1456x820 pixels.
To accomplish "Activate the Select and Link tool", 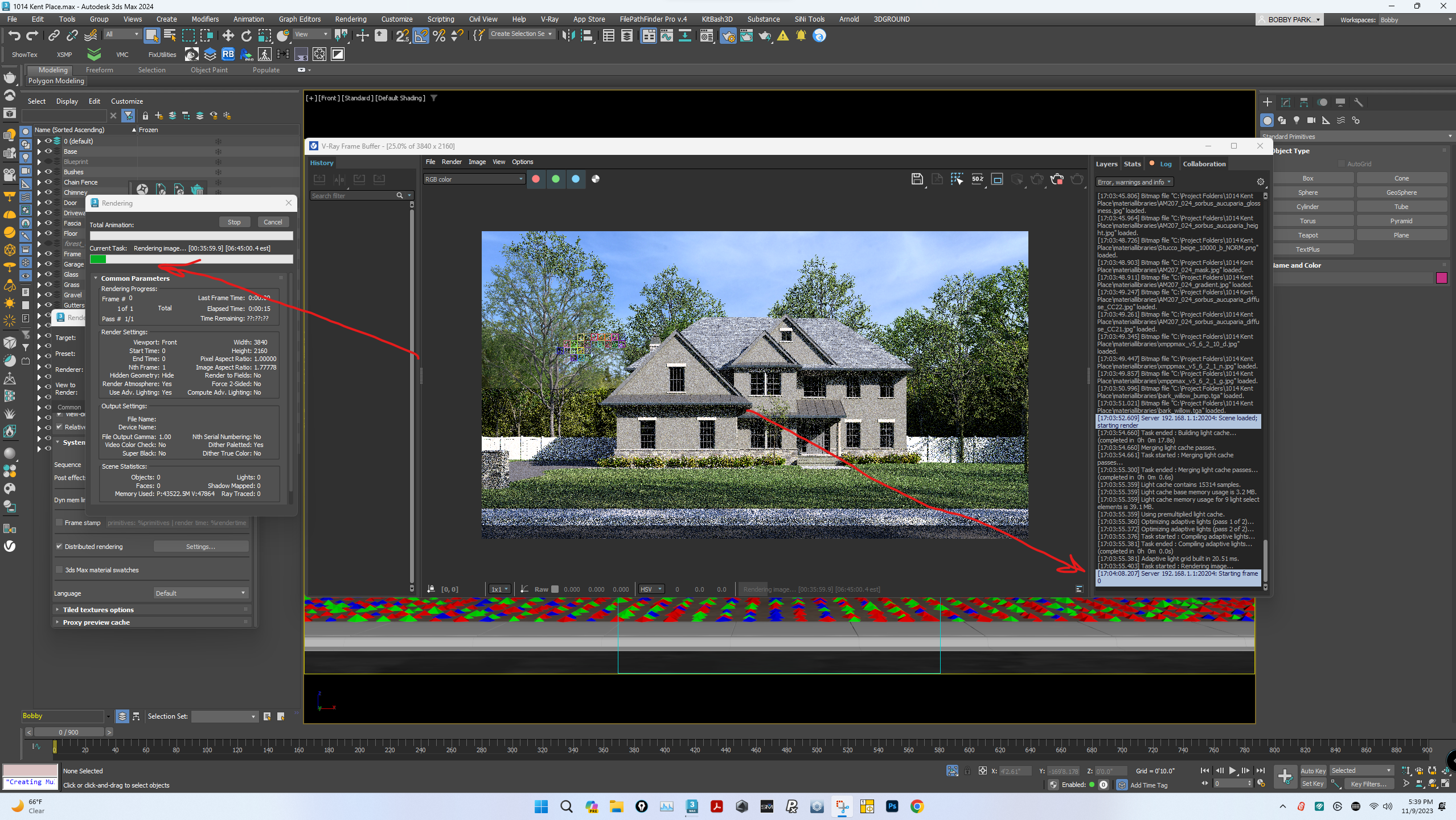I will 54,36.
